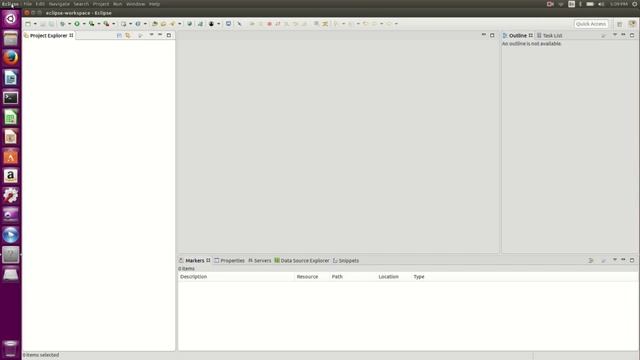Click the green Run toolbar icon

pos(77,24)
